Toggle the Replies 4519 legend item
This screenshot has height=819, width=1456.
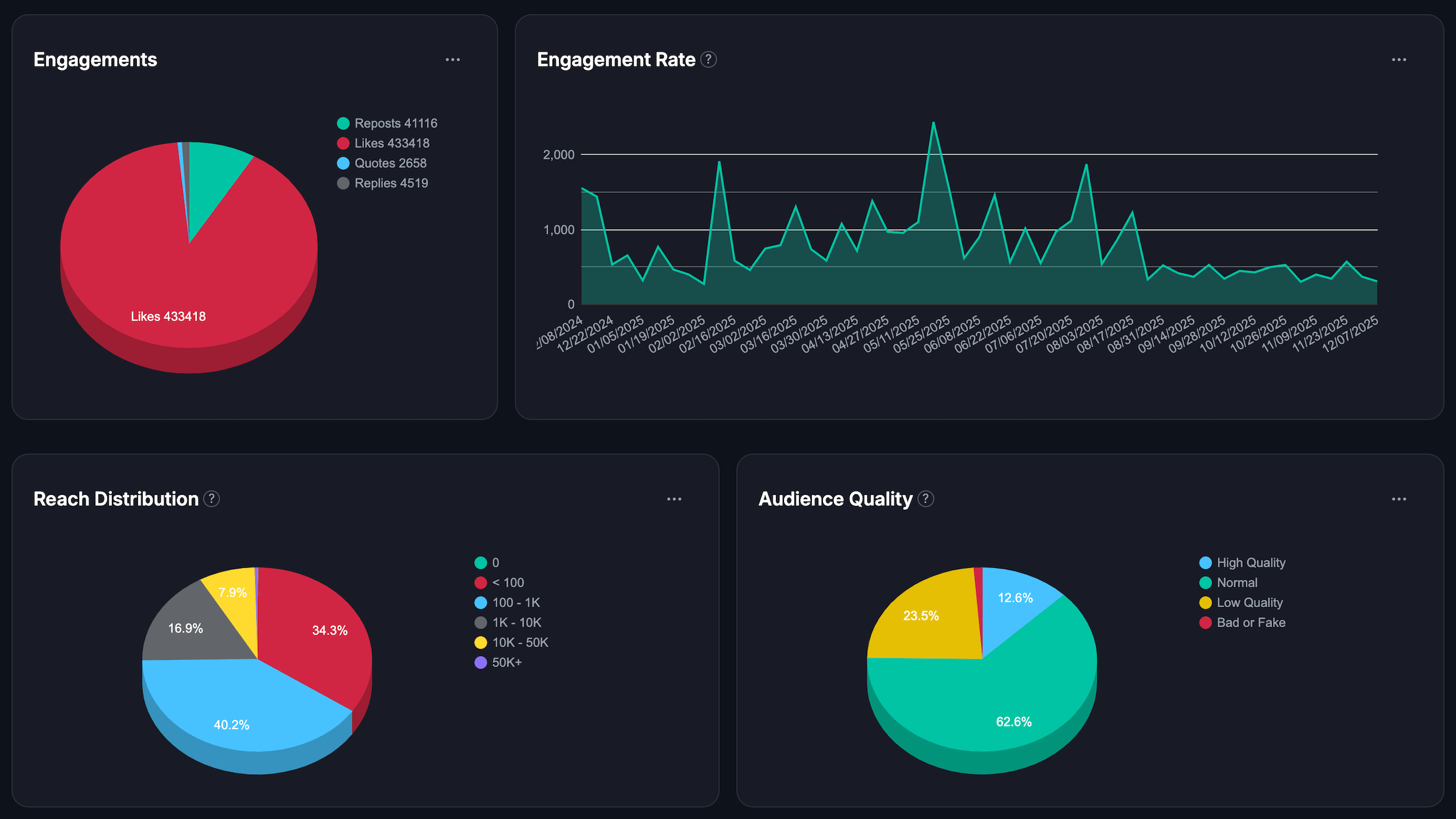click(391, 183)
